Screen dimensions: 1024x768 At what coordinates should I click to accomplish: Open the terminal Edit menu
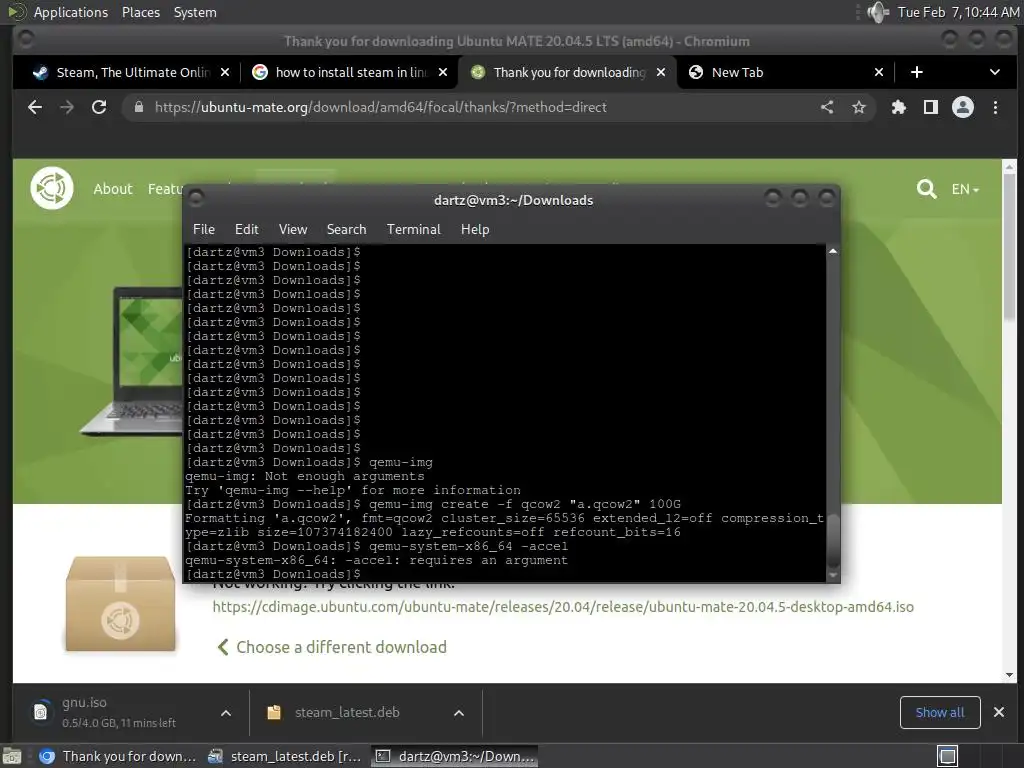[246, 229]
